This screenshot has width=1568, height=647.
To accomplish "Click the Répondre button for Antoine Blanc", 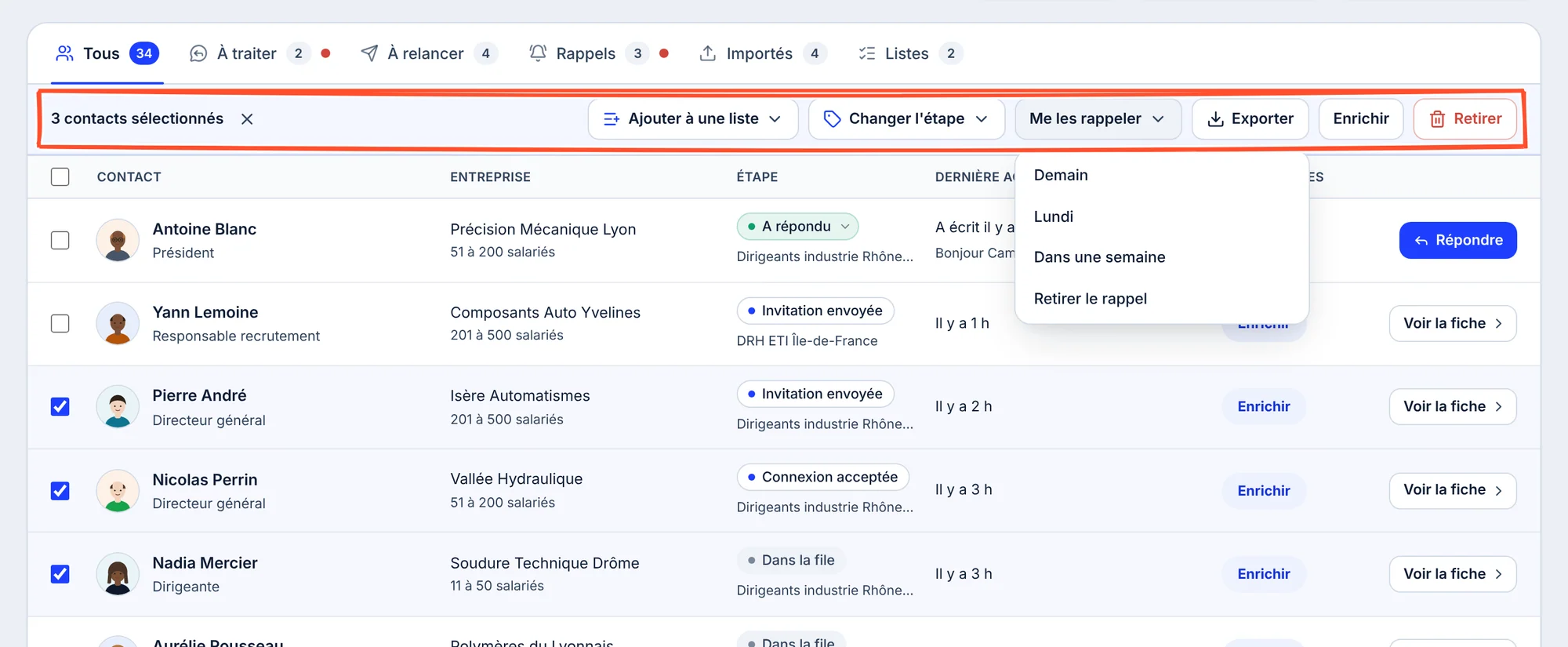I will pos(1457,240).
